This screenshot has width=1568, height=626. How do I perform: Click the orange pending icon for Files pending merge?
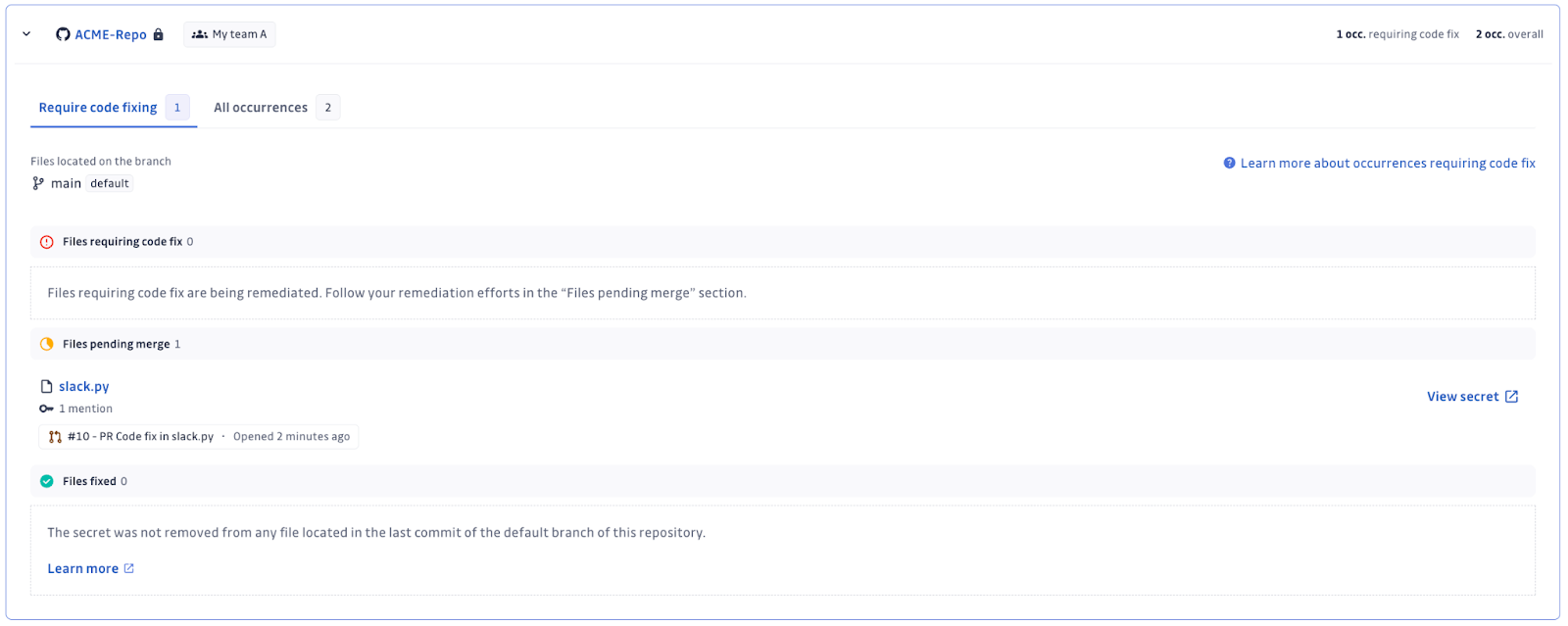[x=46, y=344]
